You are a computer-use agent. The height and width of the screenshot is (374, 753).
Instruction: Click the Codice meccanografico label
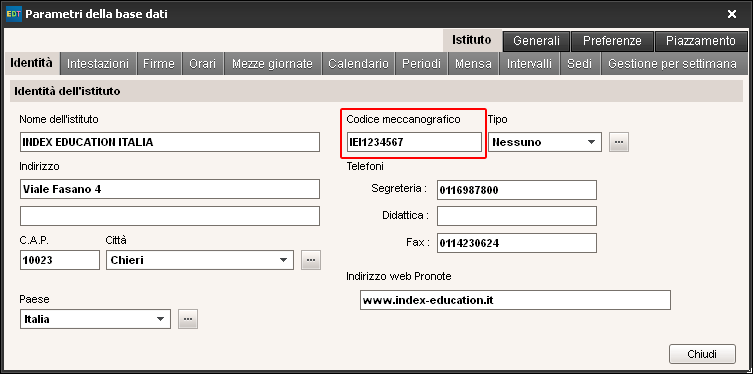403,119
